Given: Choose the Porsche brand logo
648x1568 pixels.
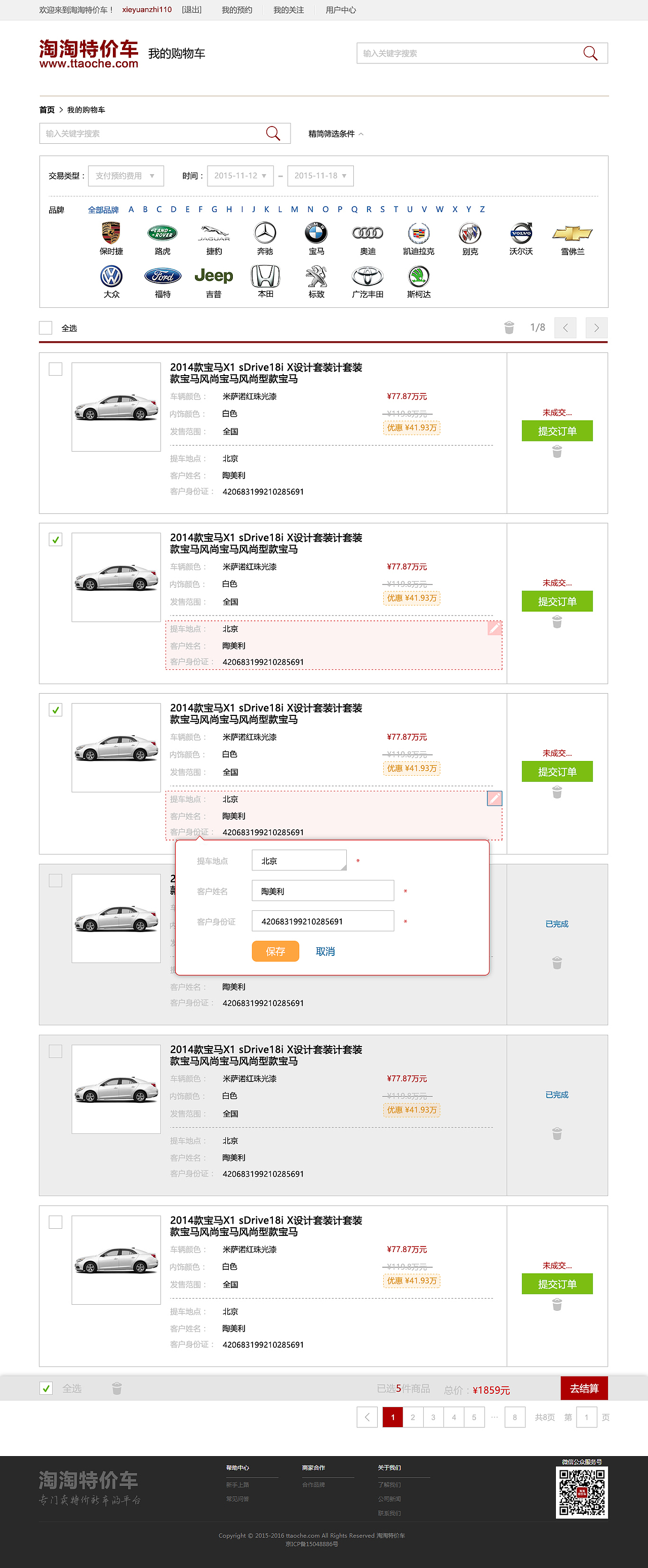Looking at the screenshot, I should [111, 232].
